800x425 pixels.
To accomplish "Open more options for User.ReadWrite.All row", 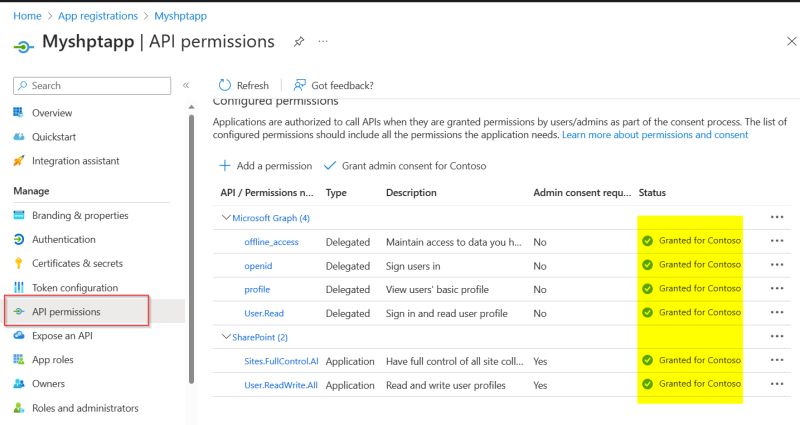I will [x=777, y=384].
